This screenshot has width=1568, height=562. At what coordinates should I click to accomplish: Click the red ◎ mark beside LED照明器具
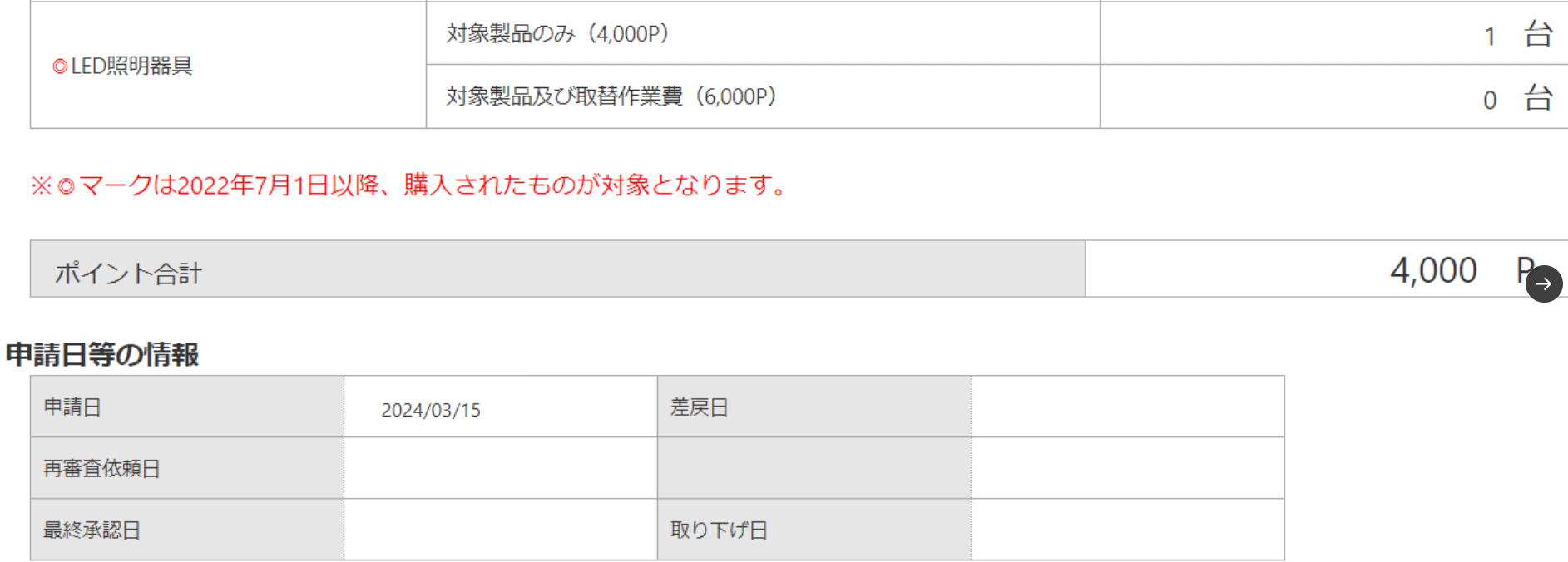[x=60, y=67]
